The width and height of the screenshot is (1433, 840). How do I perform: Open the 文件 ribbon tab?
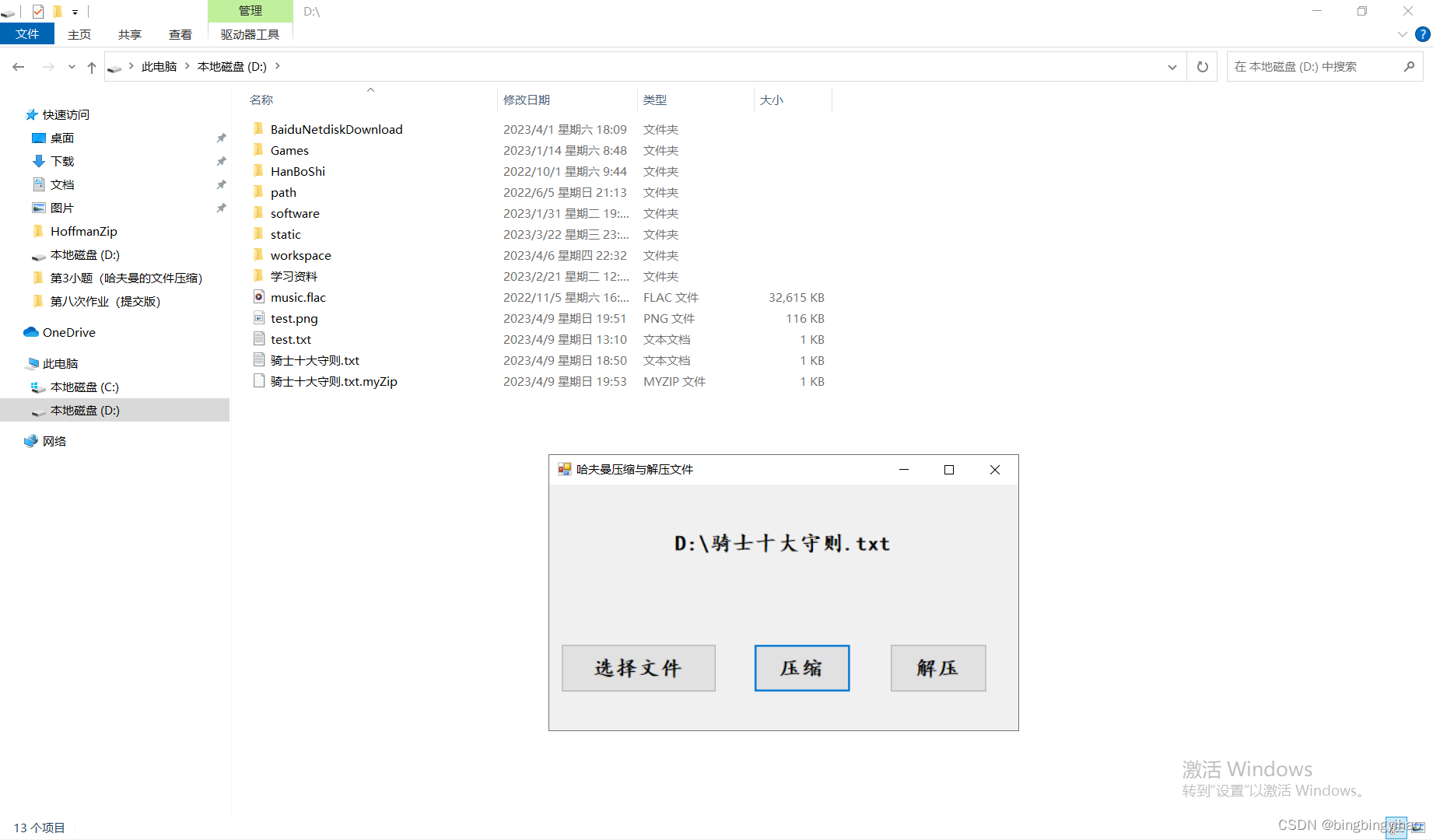[x=27, y=34]
